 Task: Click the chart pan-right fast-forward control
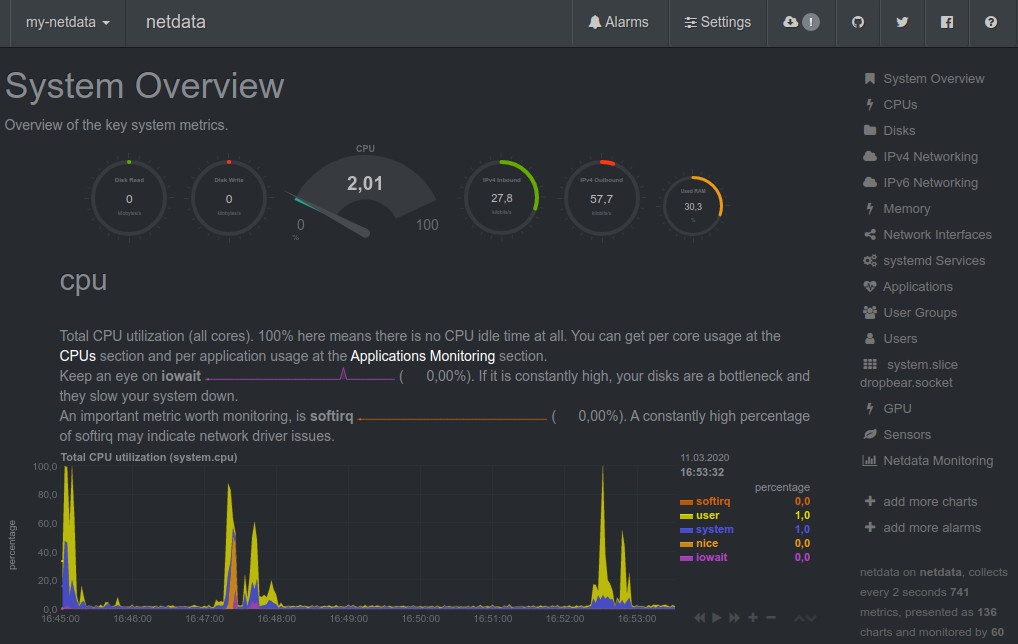point(734,617)
